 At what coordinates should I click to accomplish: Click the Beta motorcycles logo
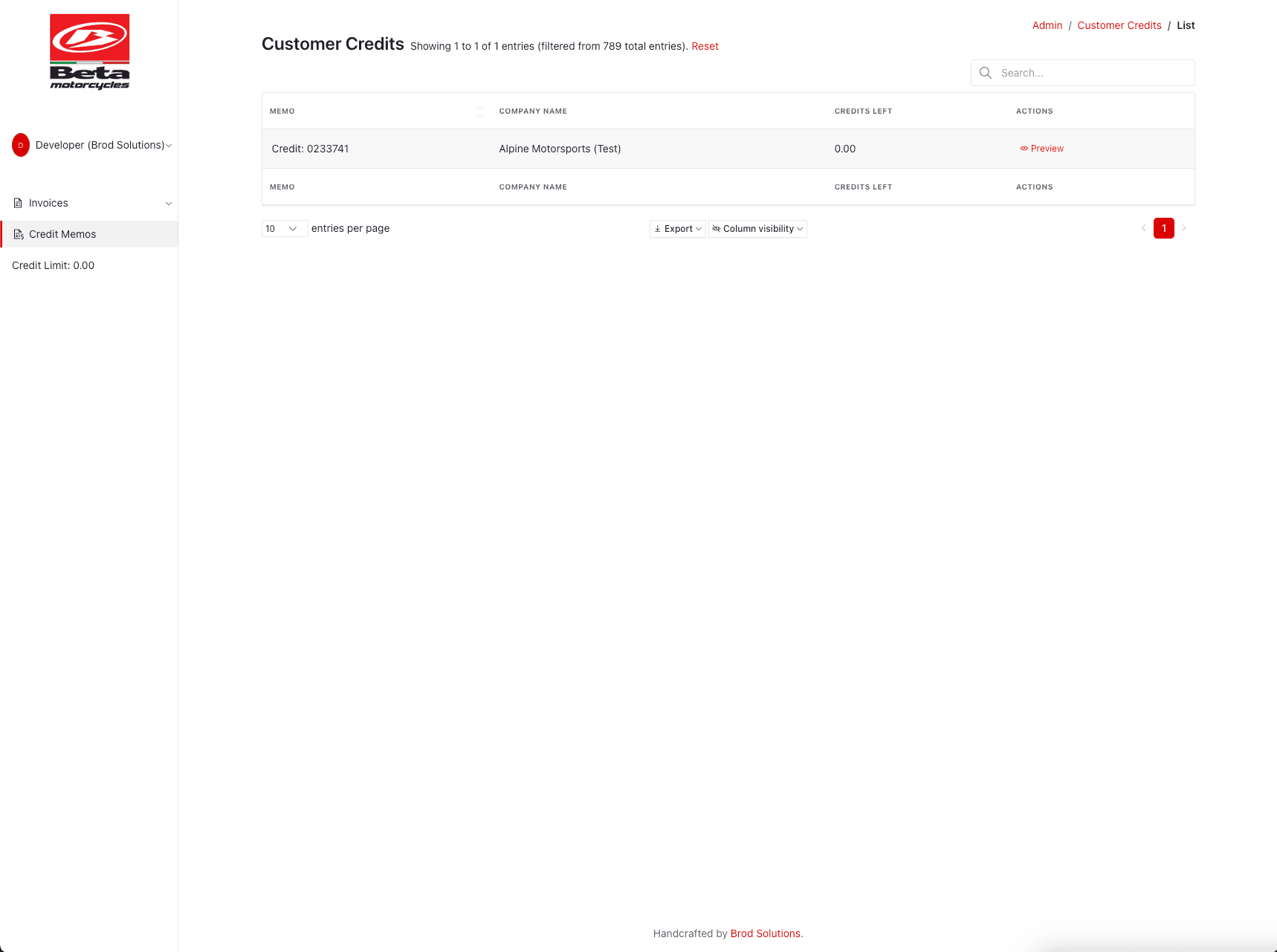click(89, 50)
